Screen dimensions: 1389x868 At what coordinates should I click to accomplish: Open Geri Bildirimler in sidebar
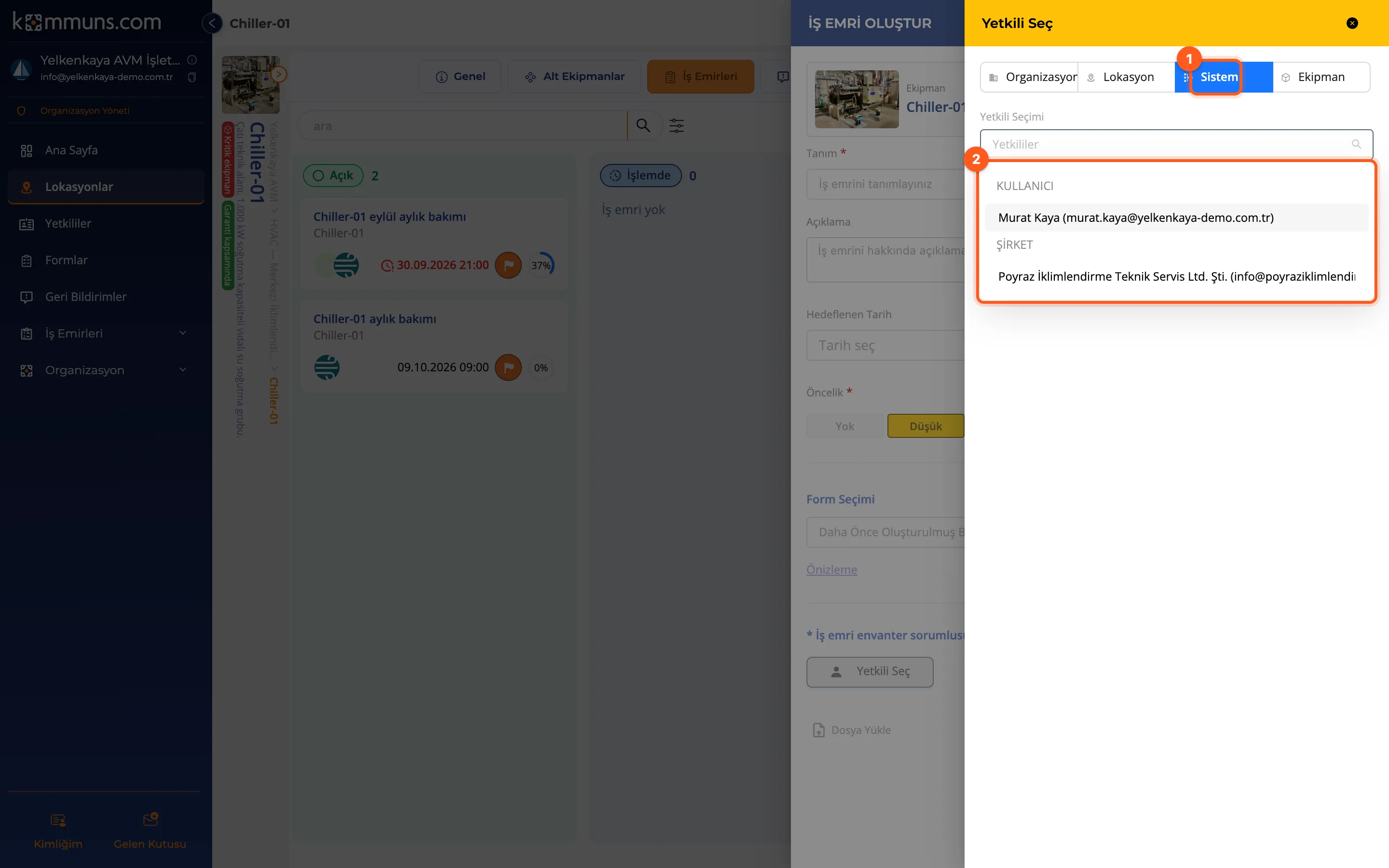point(106,297)
